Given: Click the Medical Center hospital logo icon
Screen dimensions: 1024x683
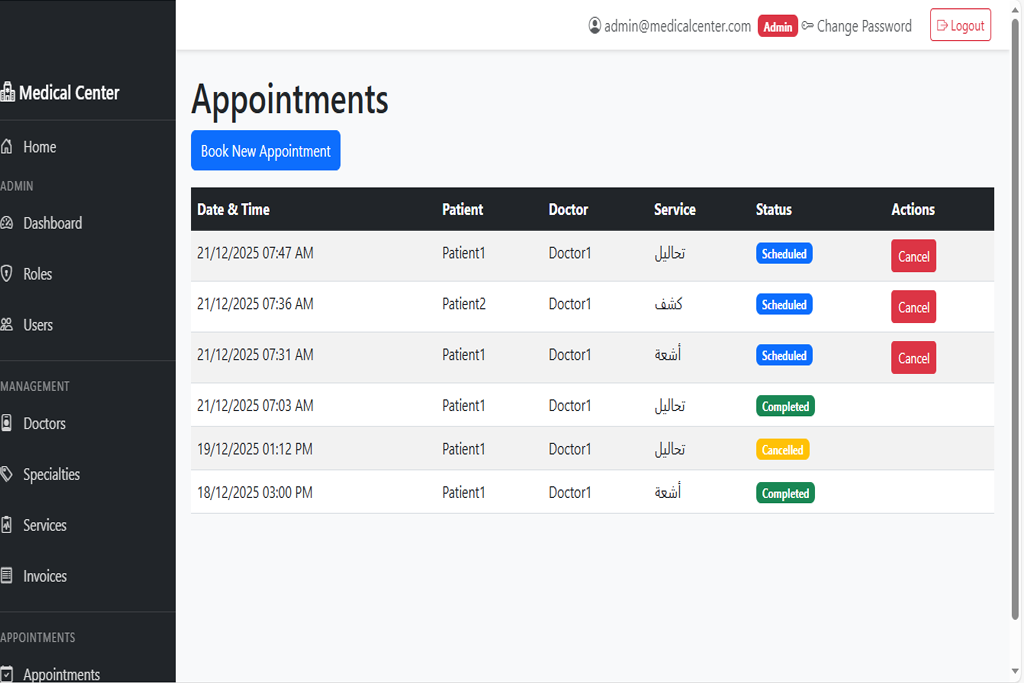Looking at the screenshot, I should click(8, 93).
